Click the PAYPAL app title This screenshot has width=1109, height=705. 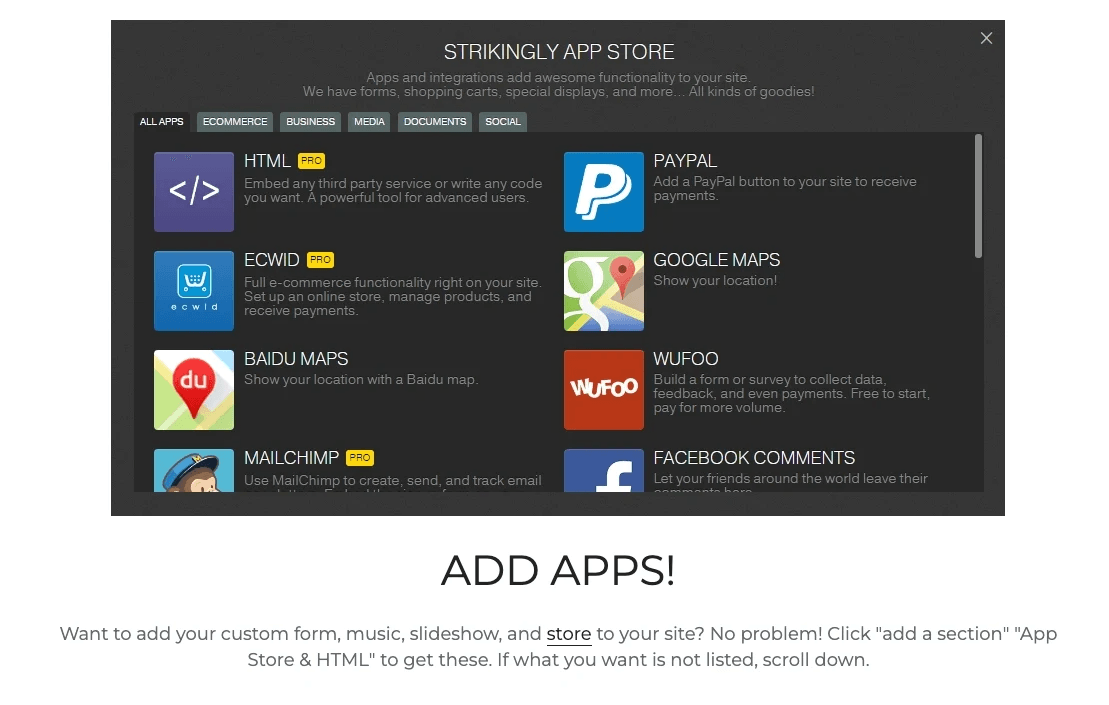[685, 161]
